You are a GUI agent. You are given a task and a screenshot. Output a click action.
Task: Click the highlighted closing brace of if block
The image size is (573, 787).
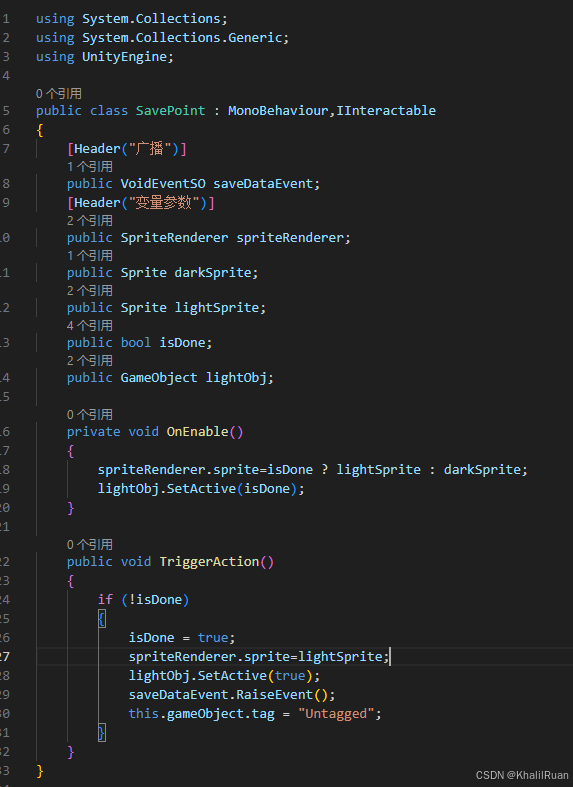(x=101, y=733)
